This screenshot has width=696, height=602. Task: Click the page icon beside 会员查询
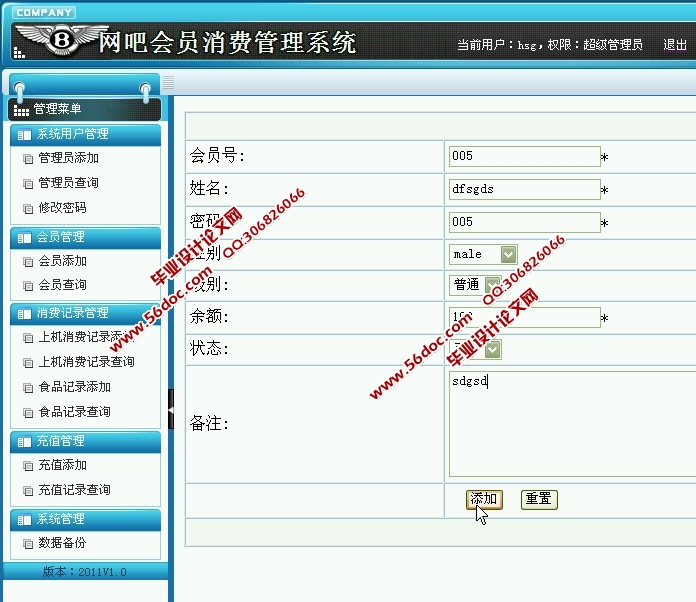[x=28, y=285]
